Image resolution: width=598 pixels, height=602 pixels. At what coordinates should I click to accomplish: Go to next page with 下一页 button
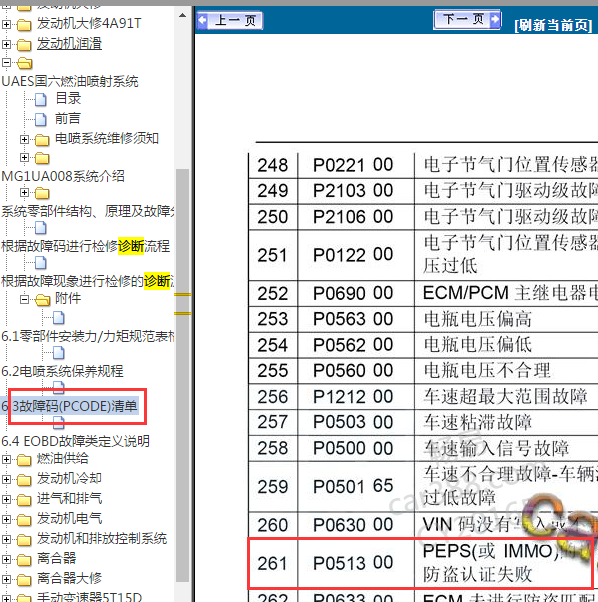(467, 19)
